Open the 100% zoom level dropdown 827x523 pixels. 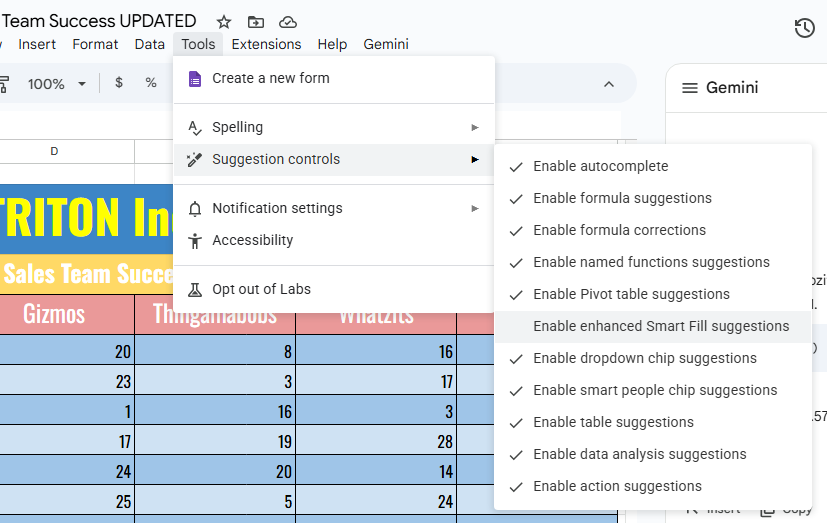tap(56, 84)
